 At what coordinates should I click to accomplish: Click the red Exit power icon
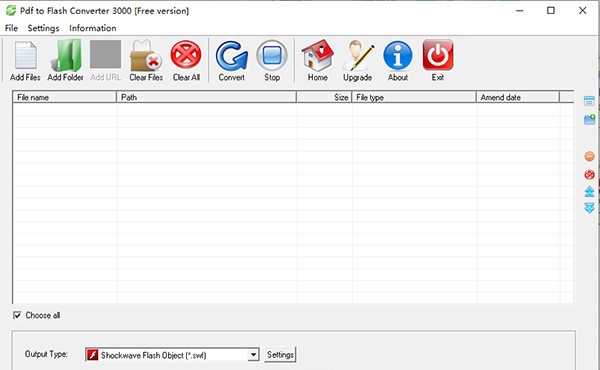[x=438, y=55]
